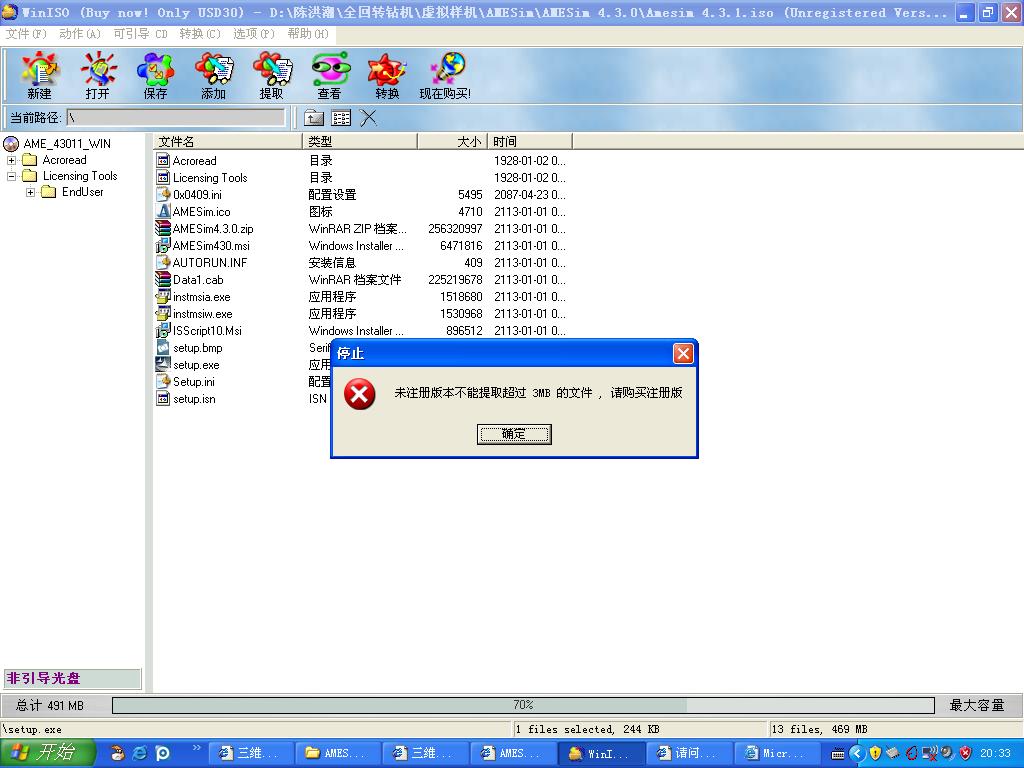
Task: Click the 20:33 system clock
Action: tap(995, 753)
